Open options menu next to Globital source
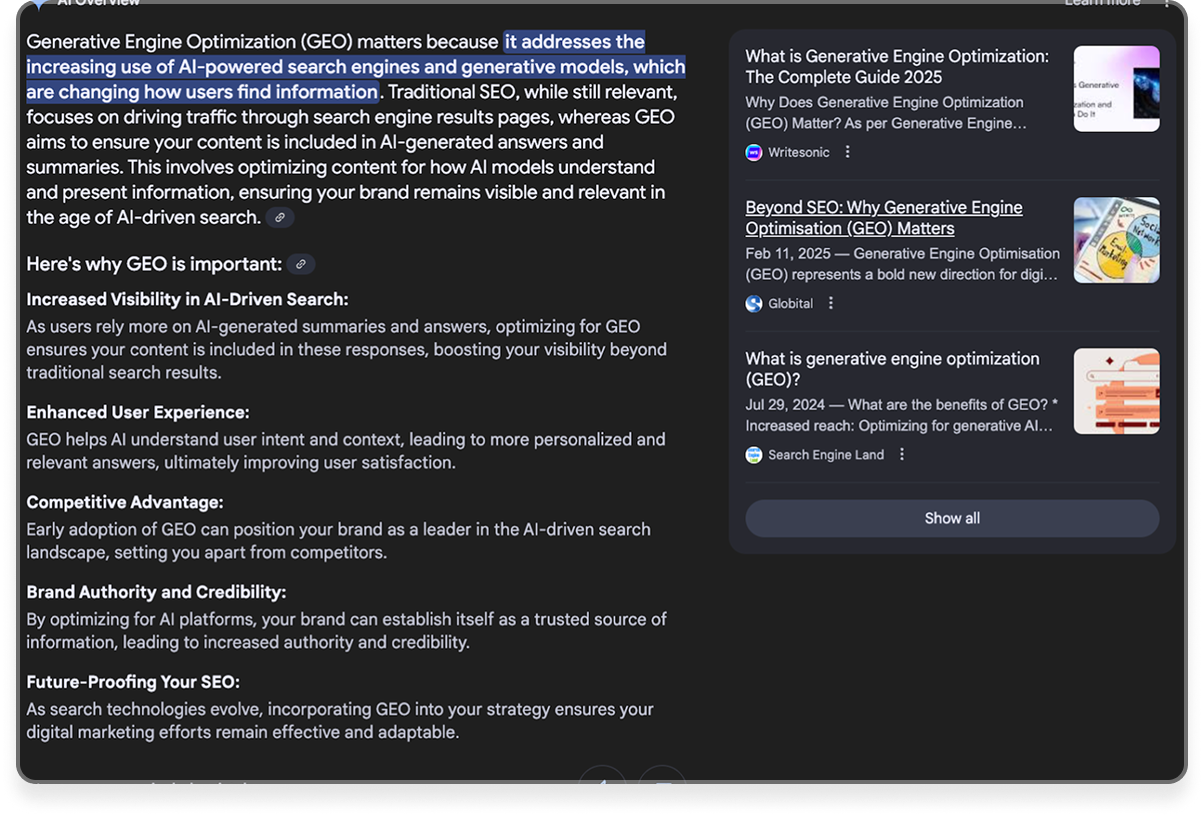 click(x=830, y=302)
